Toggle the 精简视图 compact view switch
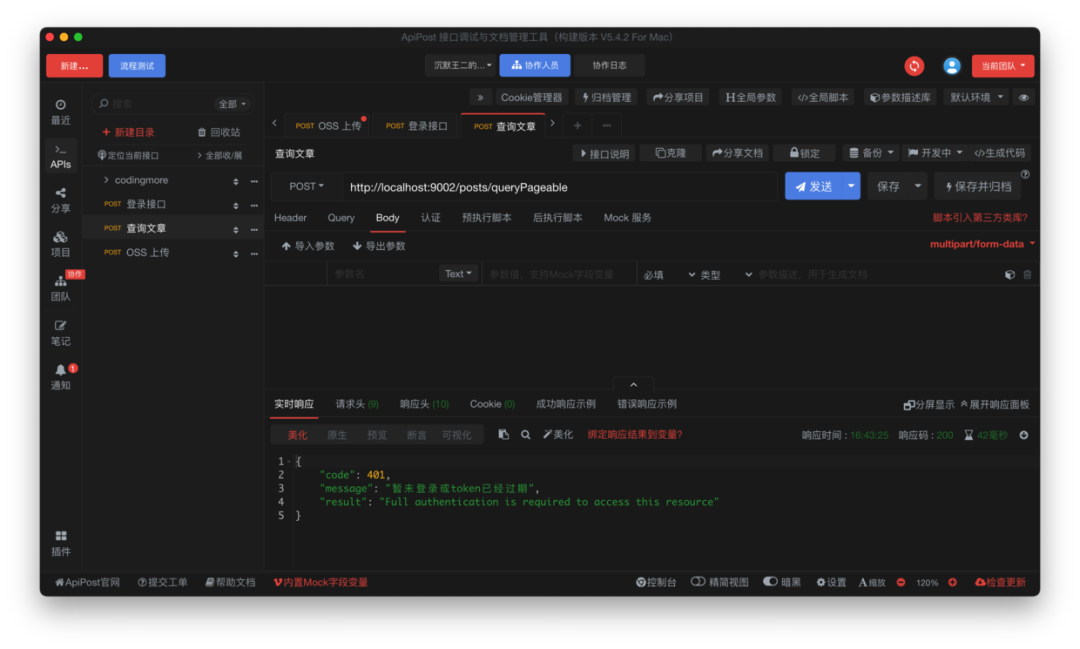The width and height of the screenshot is (1080, 649). (x=698, y=581)
